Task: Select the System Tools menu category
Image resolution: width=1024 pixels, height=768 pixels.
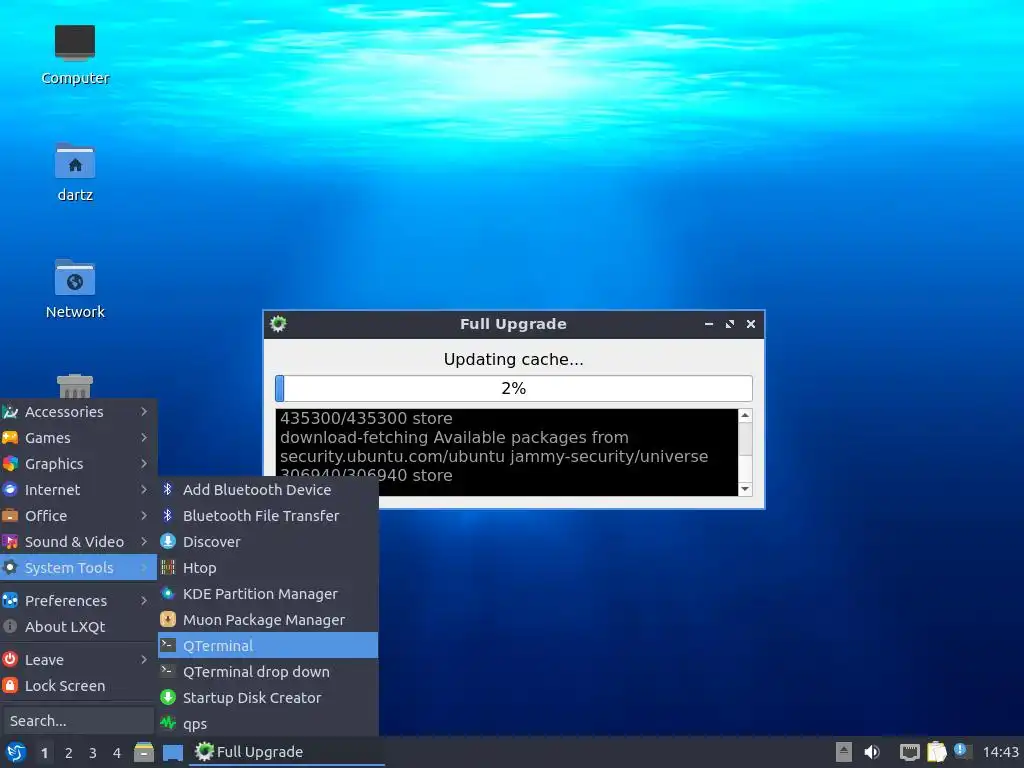Action: coord(78,568)
